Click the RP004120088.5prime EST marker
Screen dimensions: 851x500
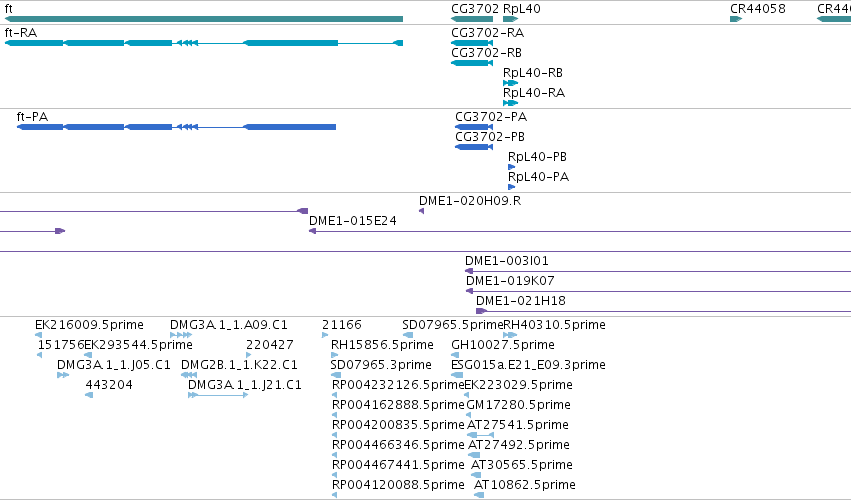tap(334, 496)
